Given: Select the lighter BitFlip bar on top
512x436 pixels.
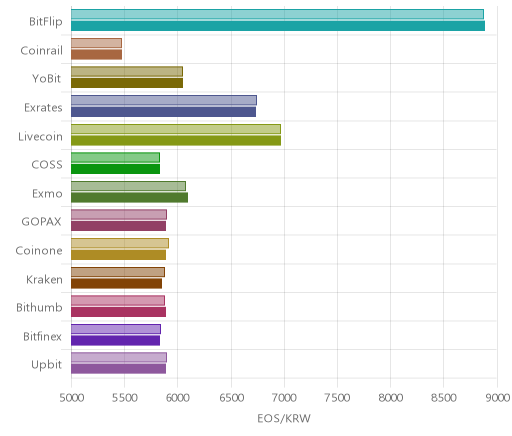Looking at the screenshot, I should coord(277,14).
